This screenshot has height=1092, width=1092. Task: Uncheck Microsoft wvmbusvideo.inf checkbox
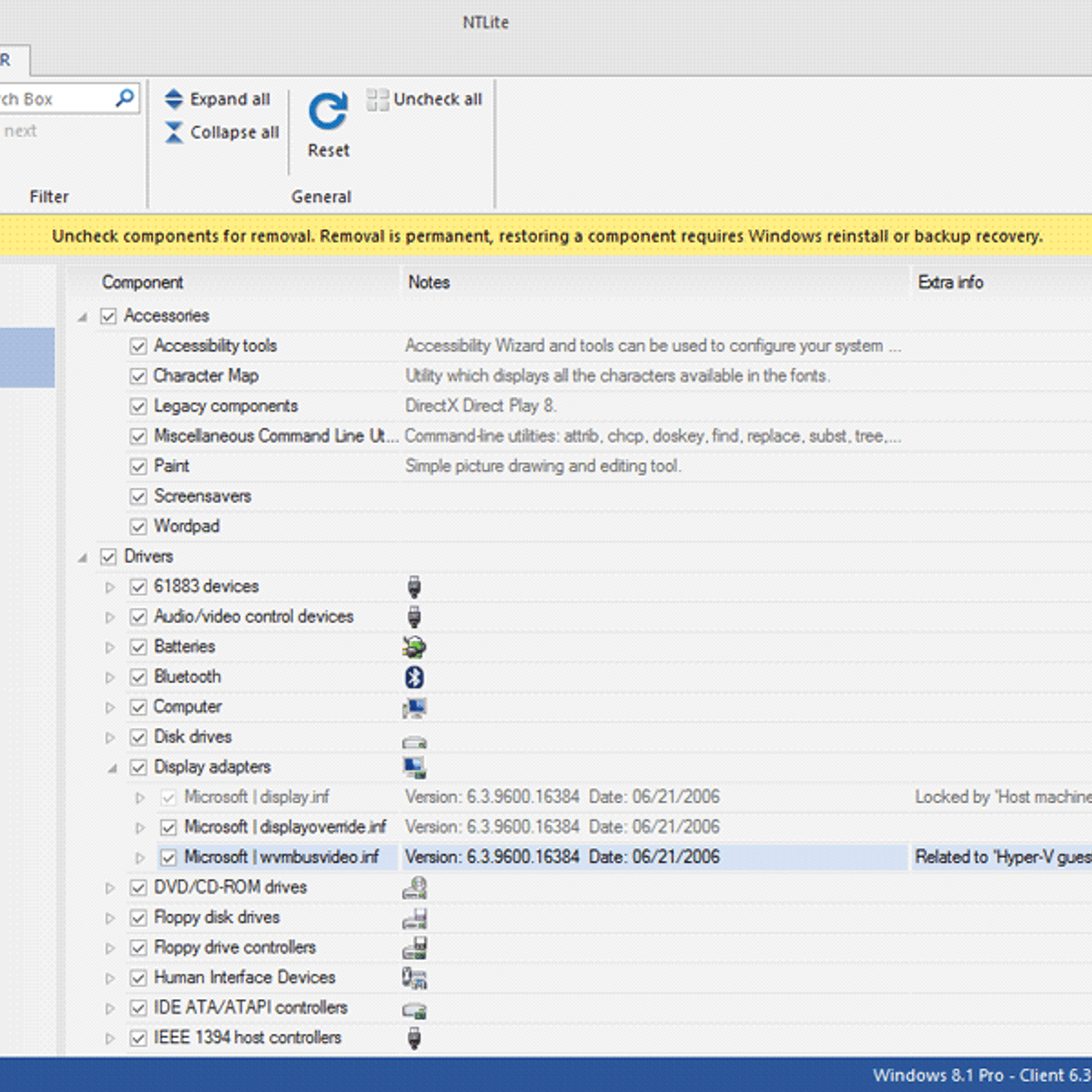(169, 857)
